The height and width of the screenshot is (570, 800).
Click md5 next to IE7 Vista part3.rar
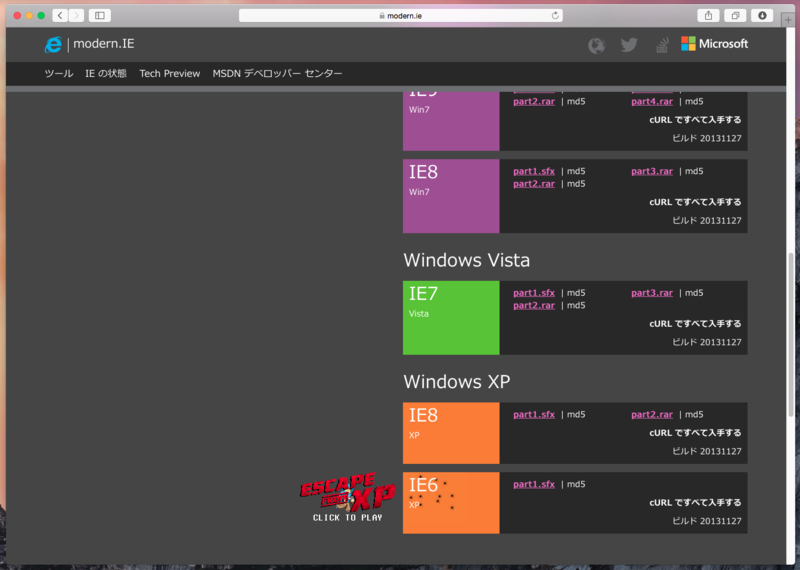tap(694, 293)
